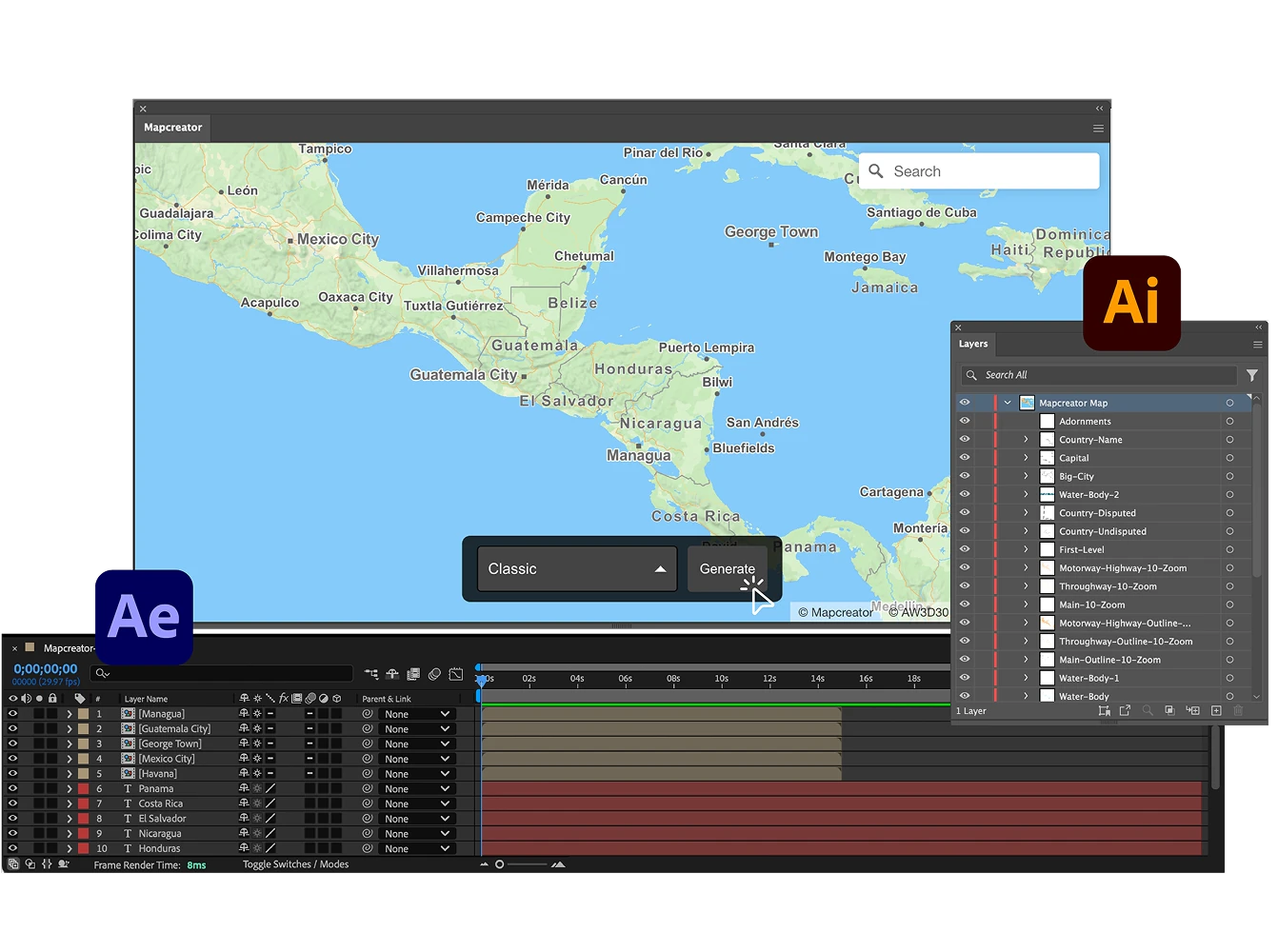Enable motion blur icon in timeline toolbar
Screen dimensions: 1278x952
coord(434,674)
